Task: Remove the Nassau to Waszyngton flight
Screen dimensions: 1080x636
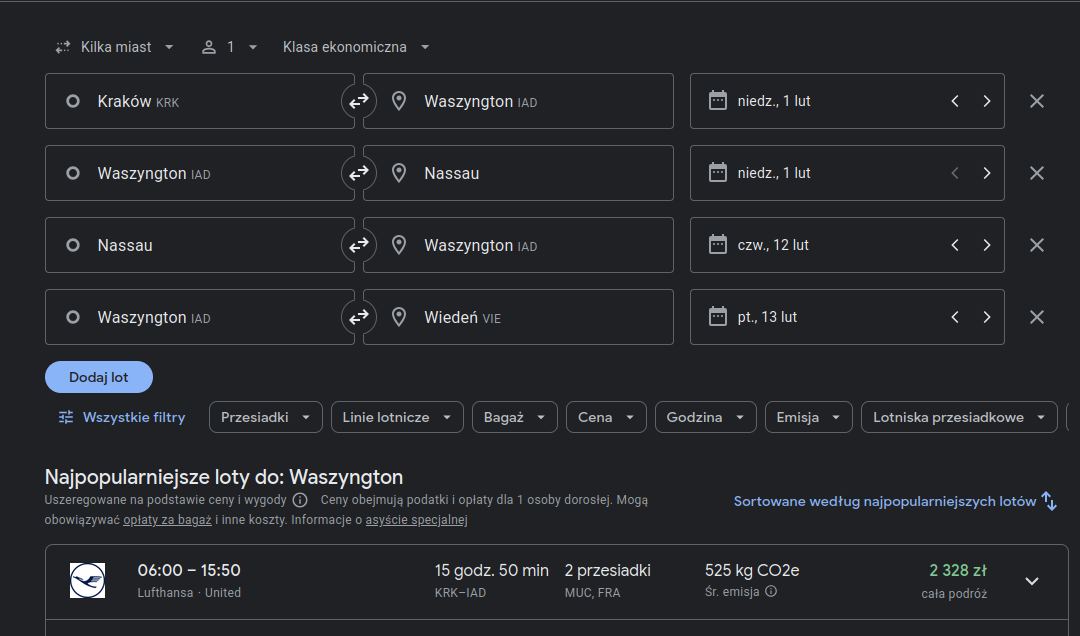Action: pos(1037,245)
